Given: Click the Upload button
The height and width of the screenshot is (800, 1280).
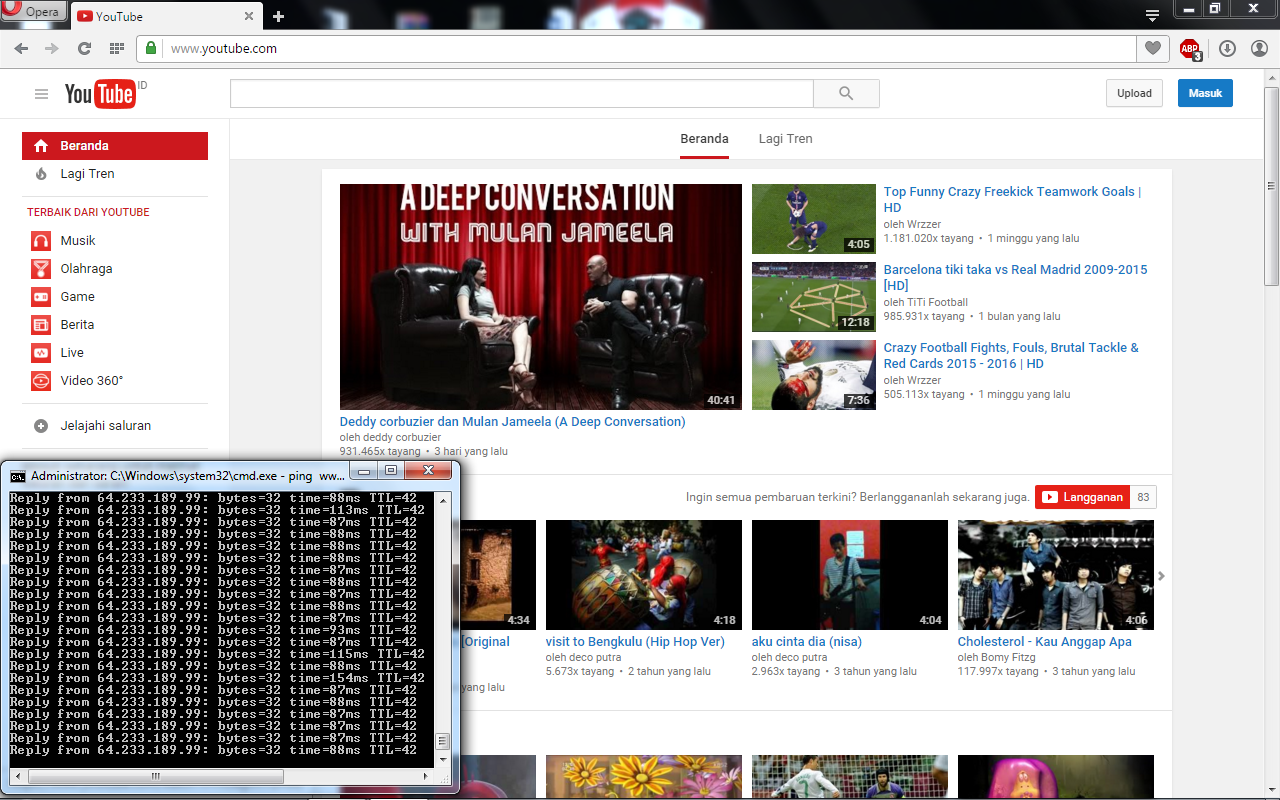Looking at the screenshot, I should (x=1134, y=93).
